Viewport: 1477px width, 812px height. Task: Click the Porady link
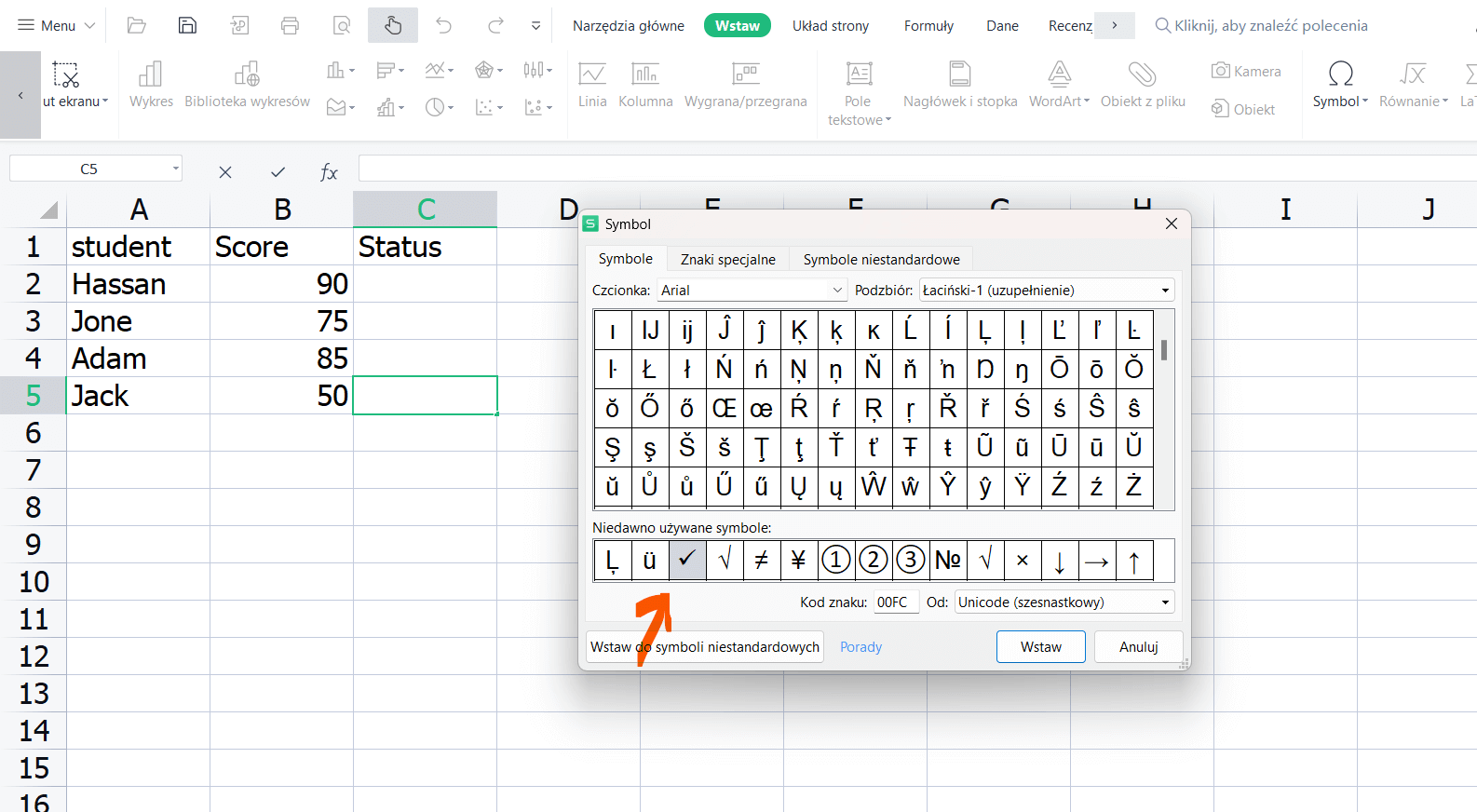860,647
